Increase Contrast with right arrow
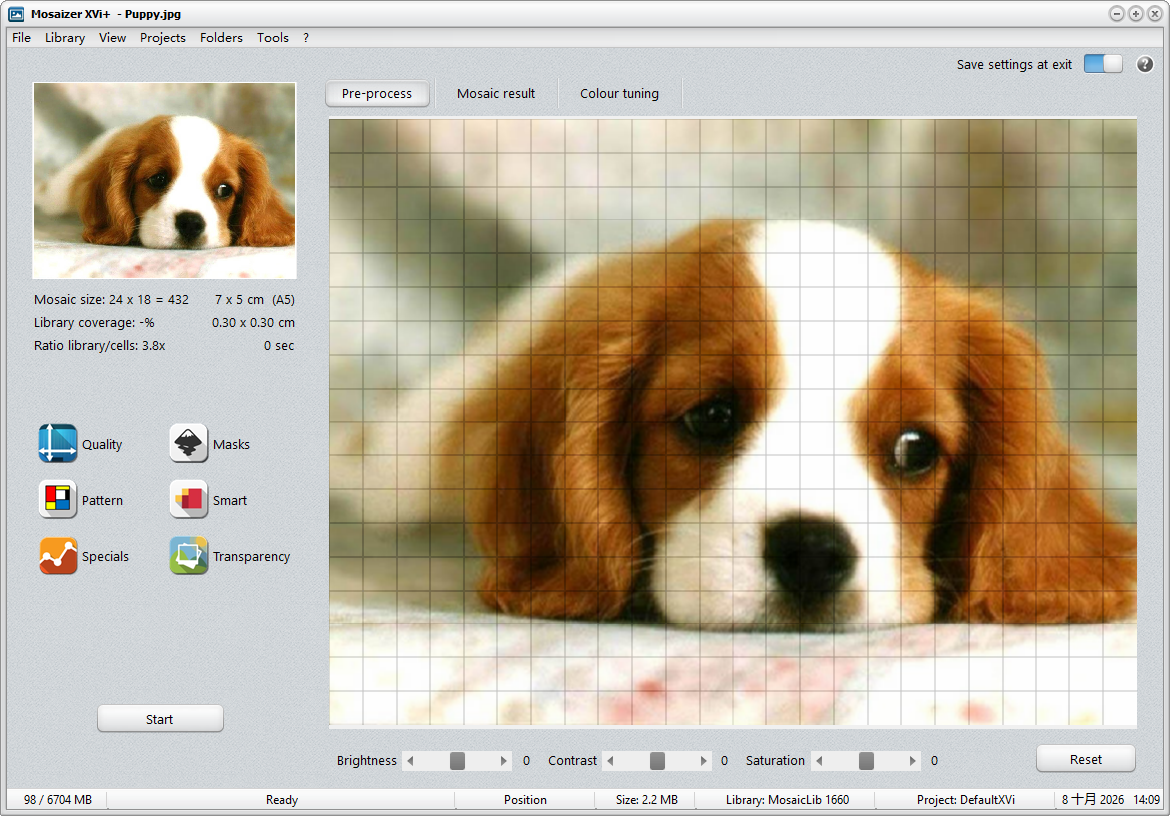Viewport: 1170px width, 816px height. point(703,761)
